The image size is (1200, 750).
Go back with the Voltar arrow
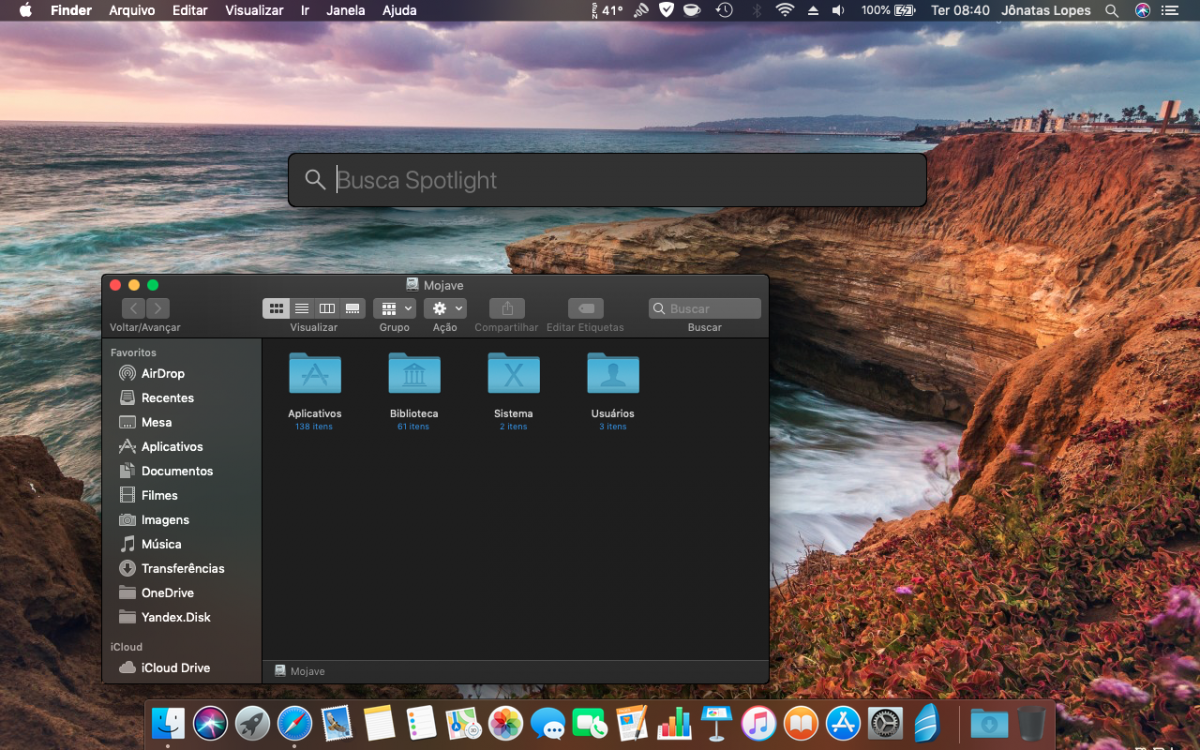(134, 309)
